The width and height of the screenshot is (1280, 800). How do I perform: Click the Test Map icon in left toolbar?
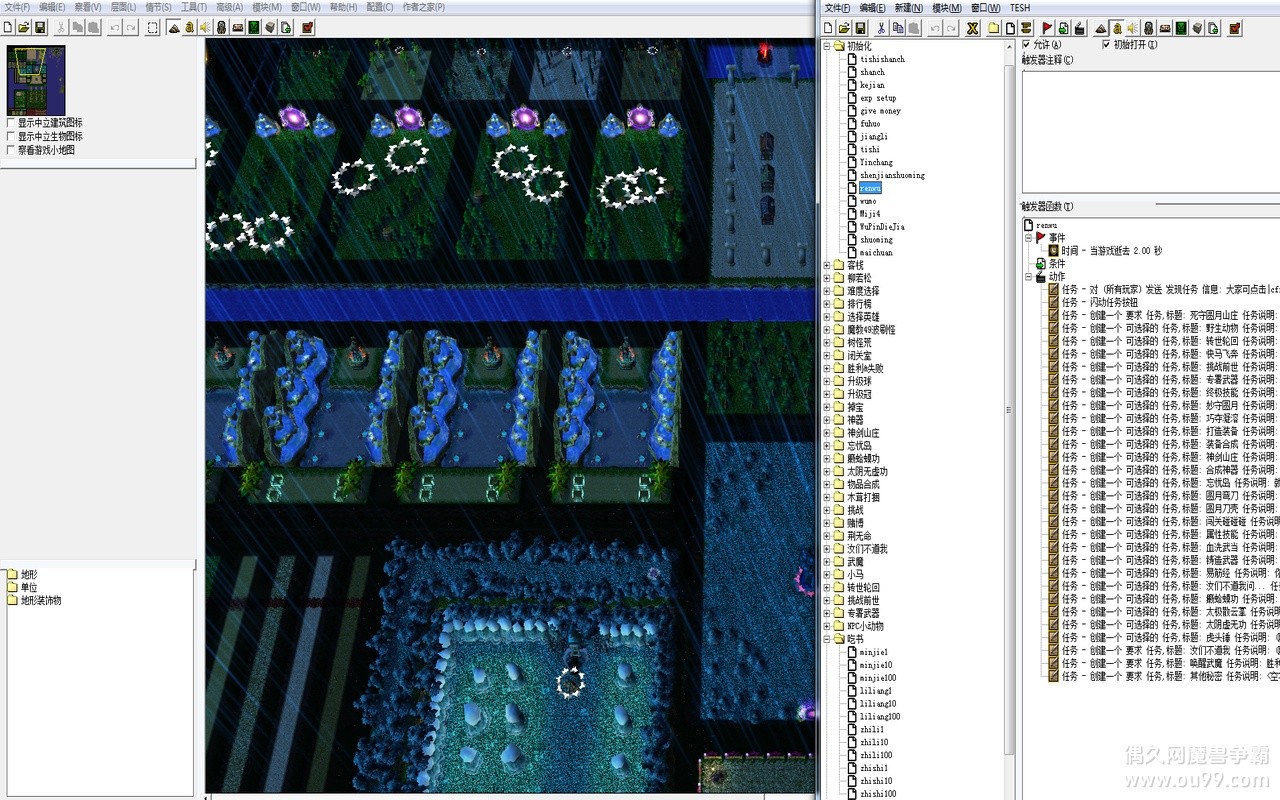tap(307, 28)
